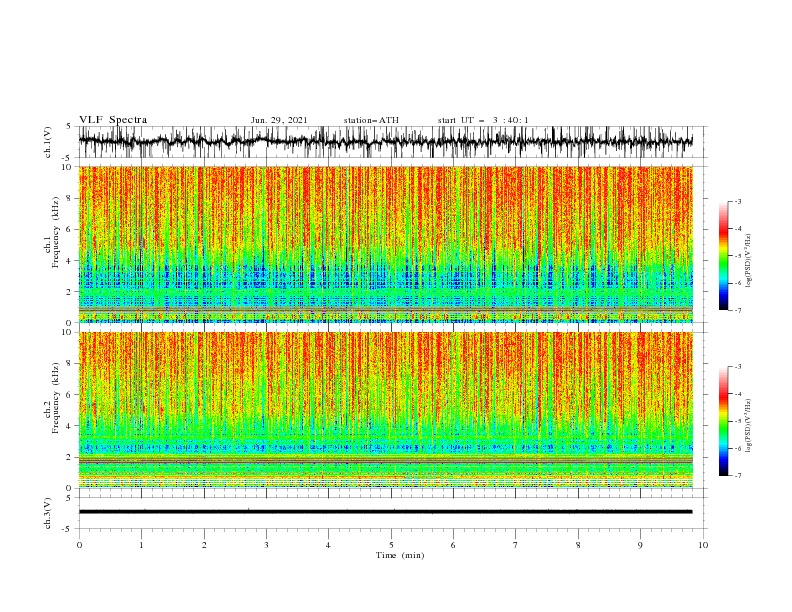Select the date text "Jun. 29, 2021"
This screenshot has height=612, width=792.
pos(279,120)
